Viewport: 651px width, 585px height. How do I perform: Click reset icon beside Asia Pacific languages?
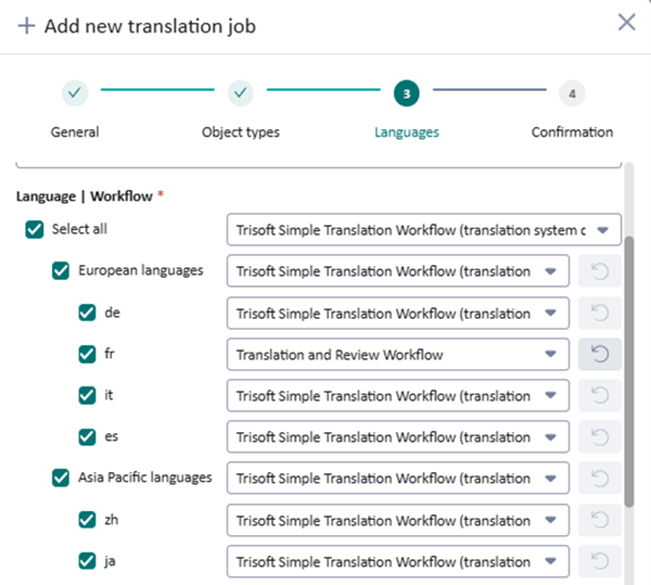click(x=600, y=478)
